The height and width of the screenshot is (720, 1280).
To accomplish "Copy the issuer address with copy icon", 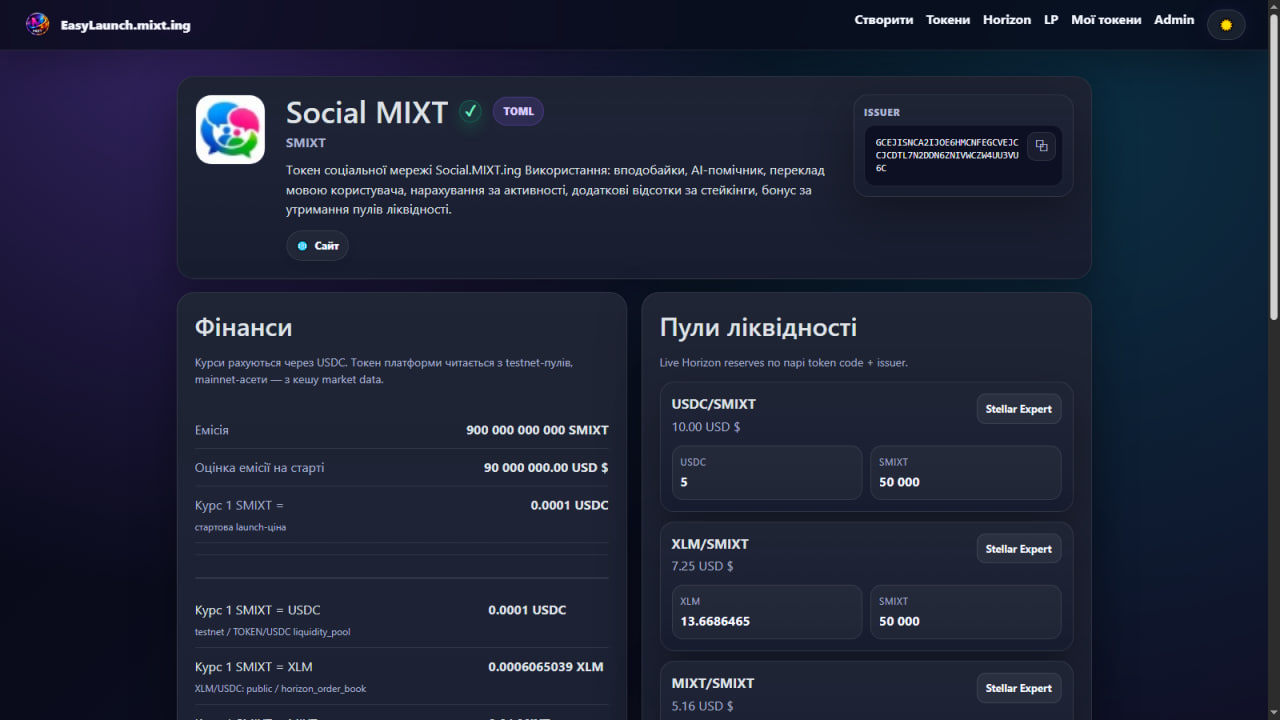I will (x=1041, y=146).
